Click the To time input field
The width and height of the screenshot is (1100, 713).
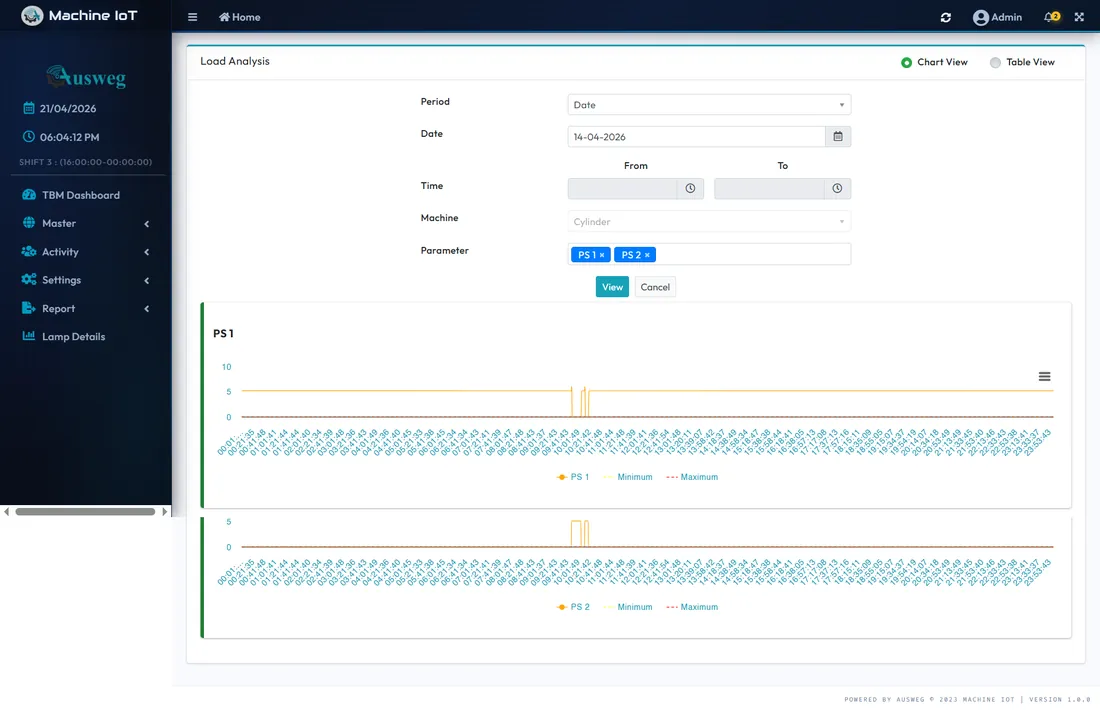pyautogui.click(x=769, y=188)
